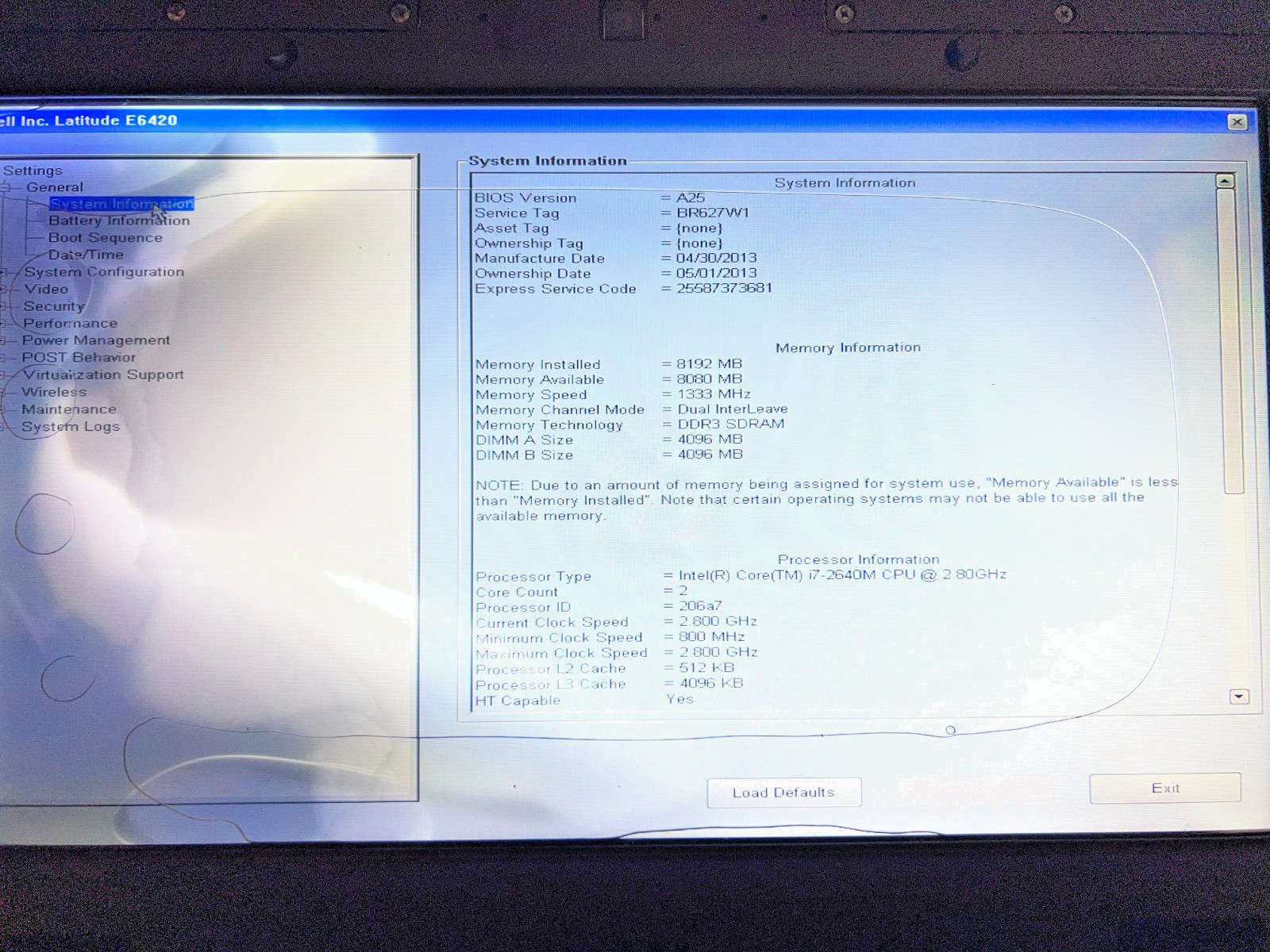
Task: Click the DIMM B Size label
Action: tap(525, 455)
